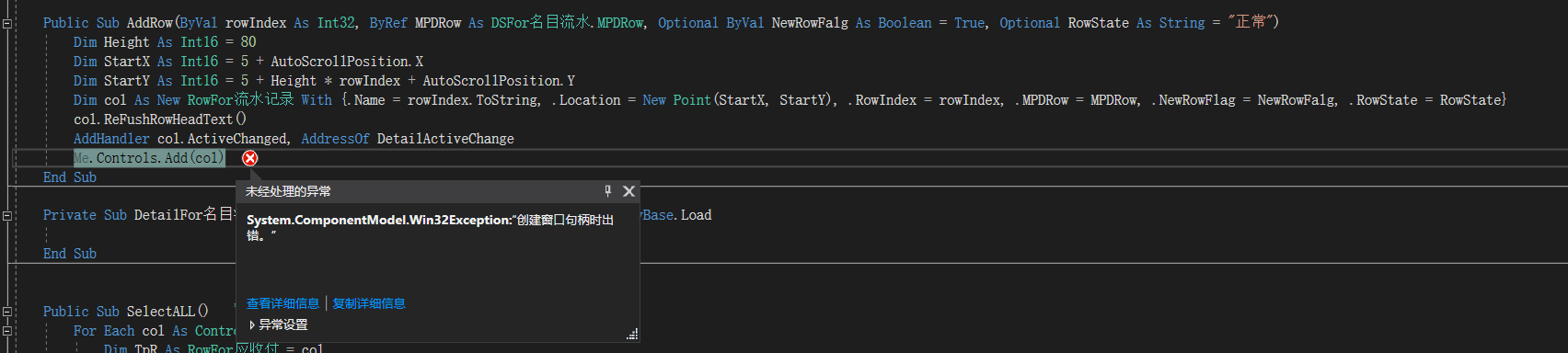Collapse the Private Sub DetailFor outline
The image size is (1568, 353).
pos(7,215)
